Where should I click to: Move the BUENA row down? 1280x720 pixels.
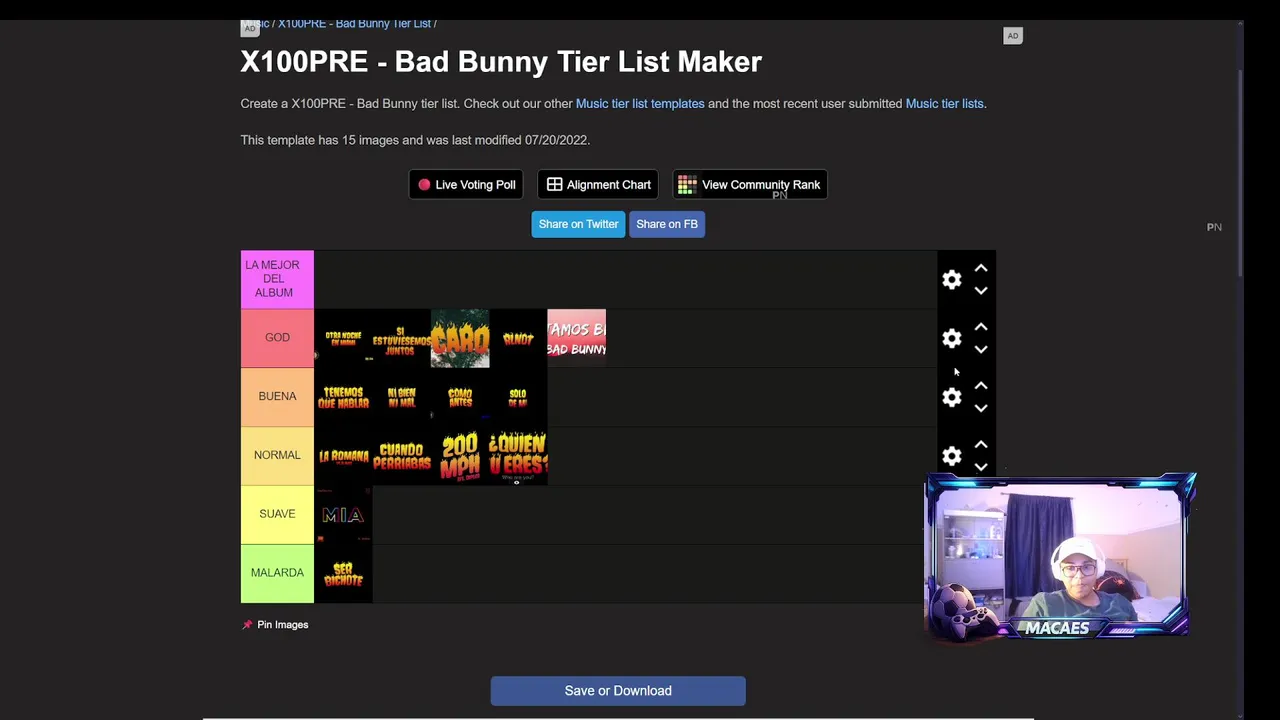(x=981, y=408)
